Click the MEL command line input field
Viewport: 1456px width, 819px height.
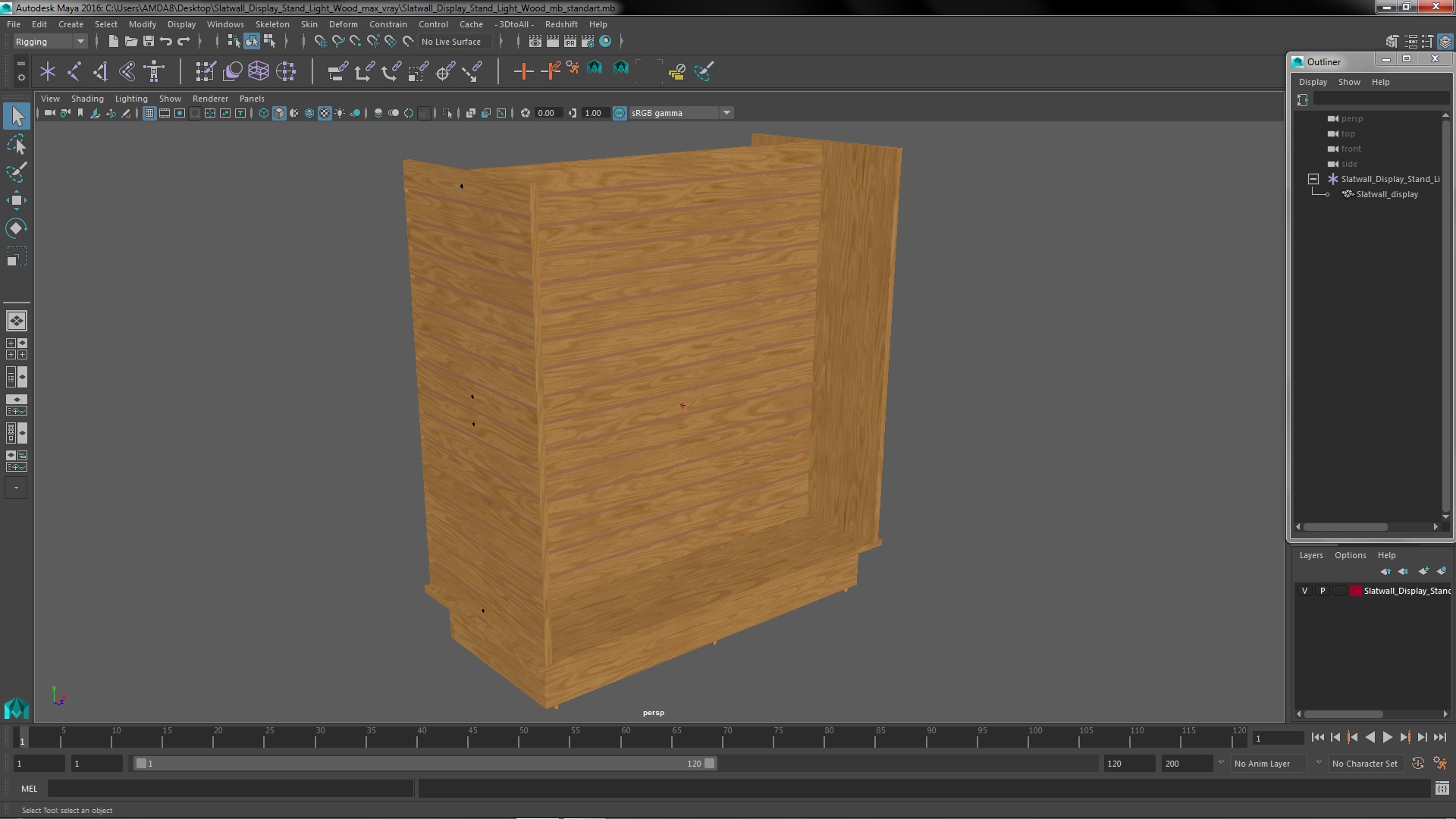[x=231, y=789]
